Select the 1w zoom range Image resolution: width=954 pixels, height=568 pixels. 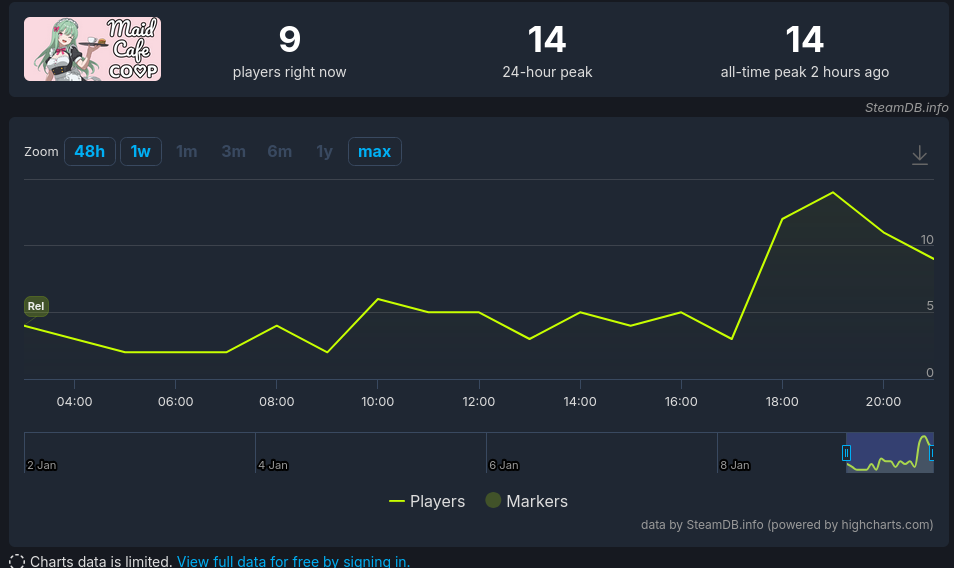(x=141, y=151)
